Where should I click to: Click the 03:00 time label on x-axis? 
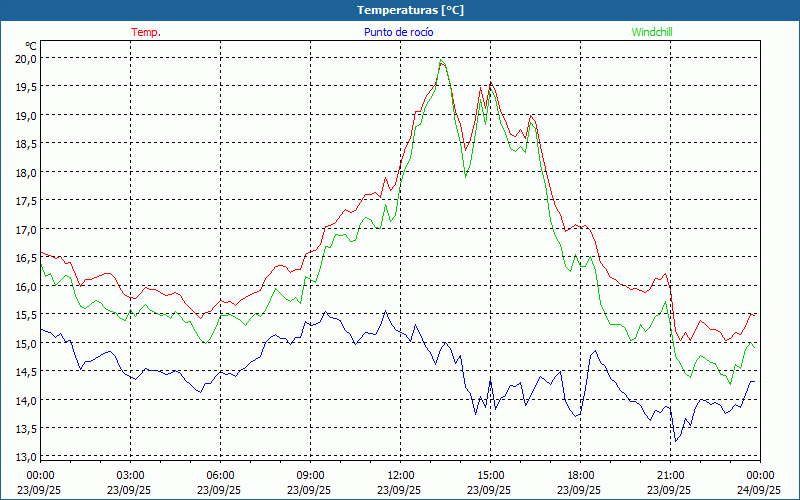click(x=130, y=475)
